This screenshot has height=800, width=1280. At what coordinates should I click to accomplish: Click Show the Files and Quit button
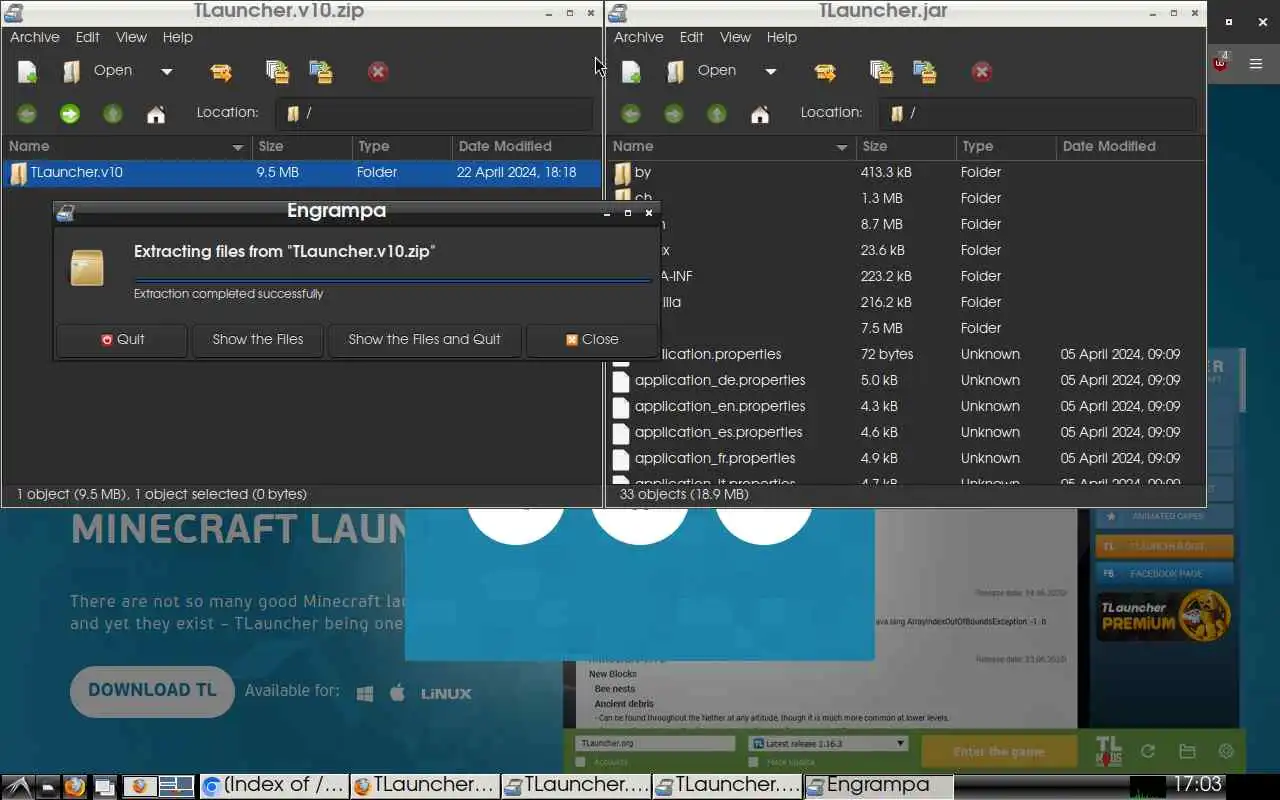pyautogui.click(x=424, y=340)
